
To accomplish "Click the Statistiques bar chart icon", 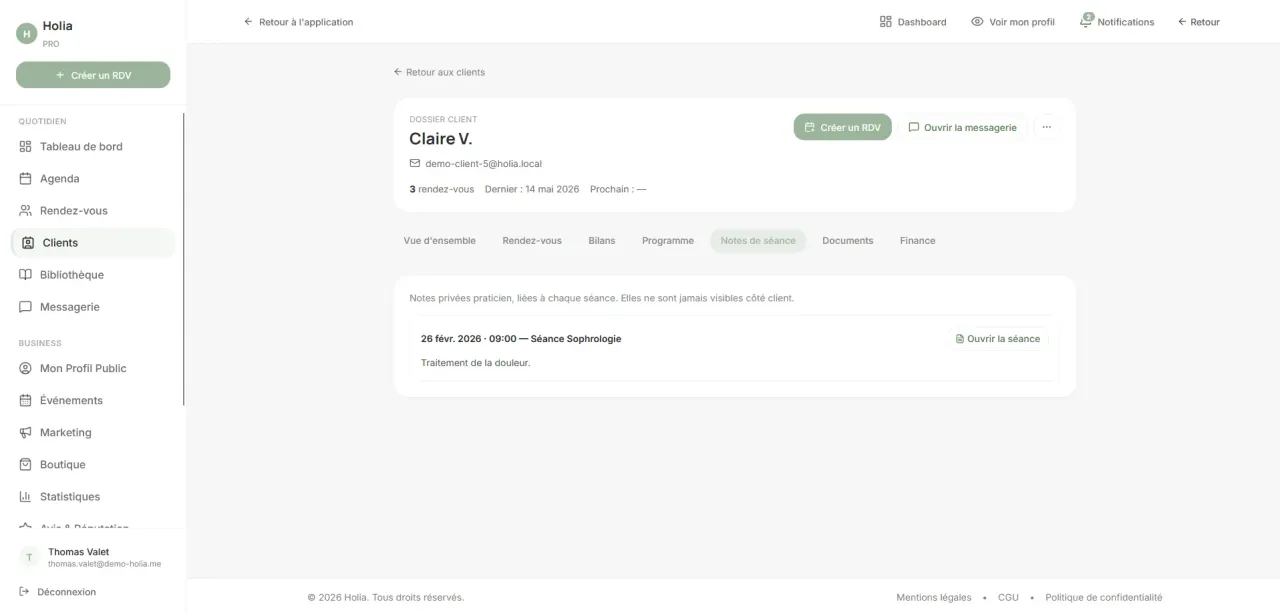I will [26, 497].
